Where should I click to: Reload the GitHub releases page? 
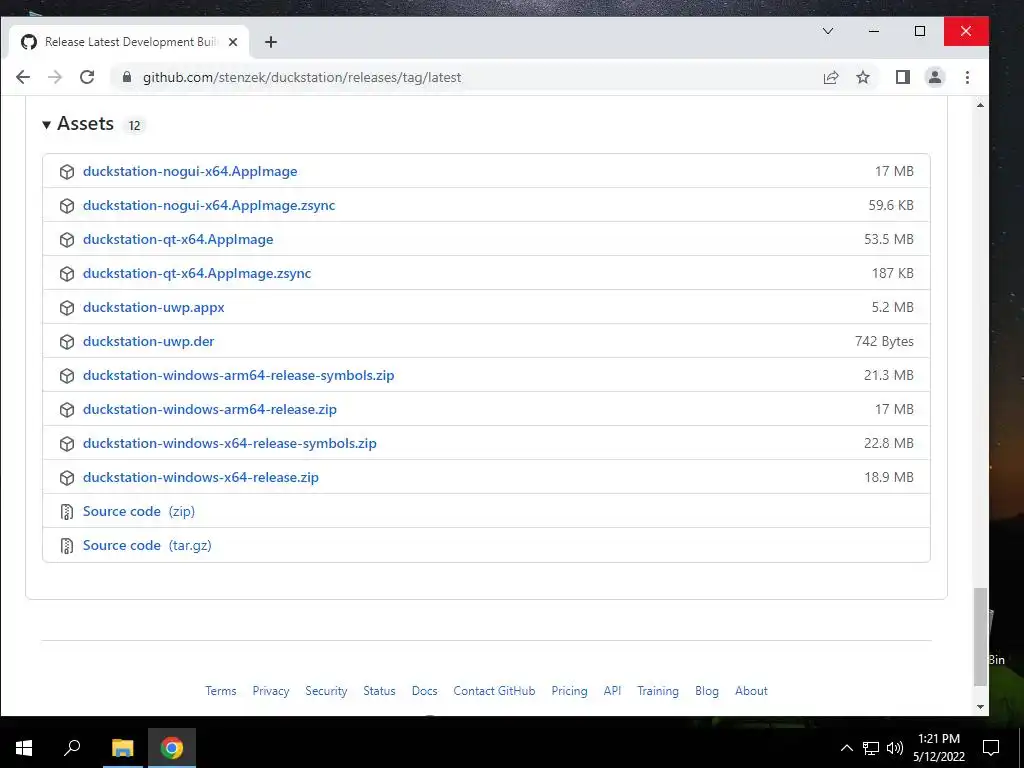(87, 77)
